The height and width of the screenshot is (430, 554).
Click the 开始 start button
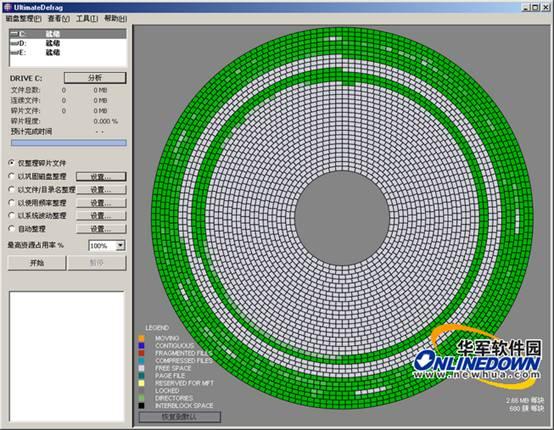37,263
